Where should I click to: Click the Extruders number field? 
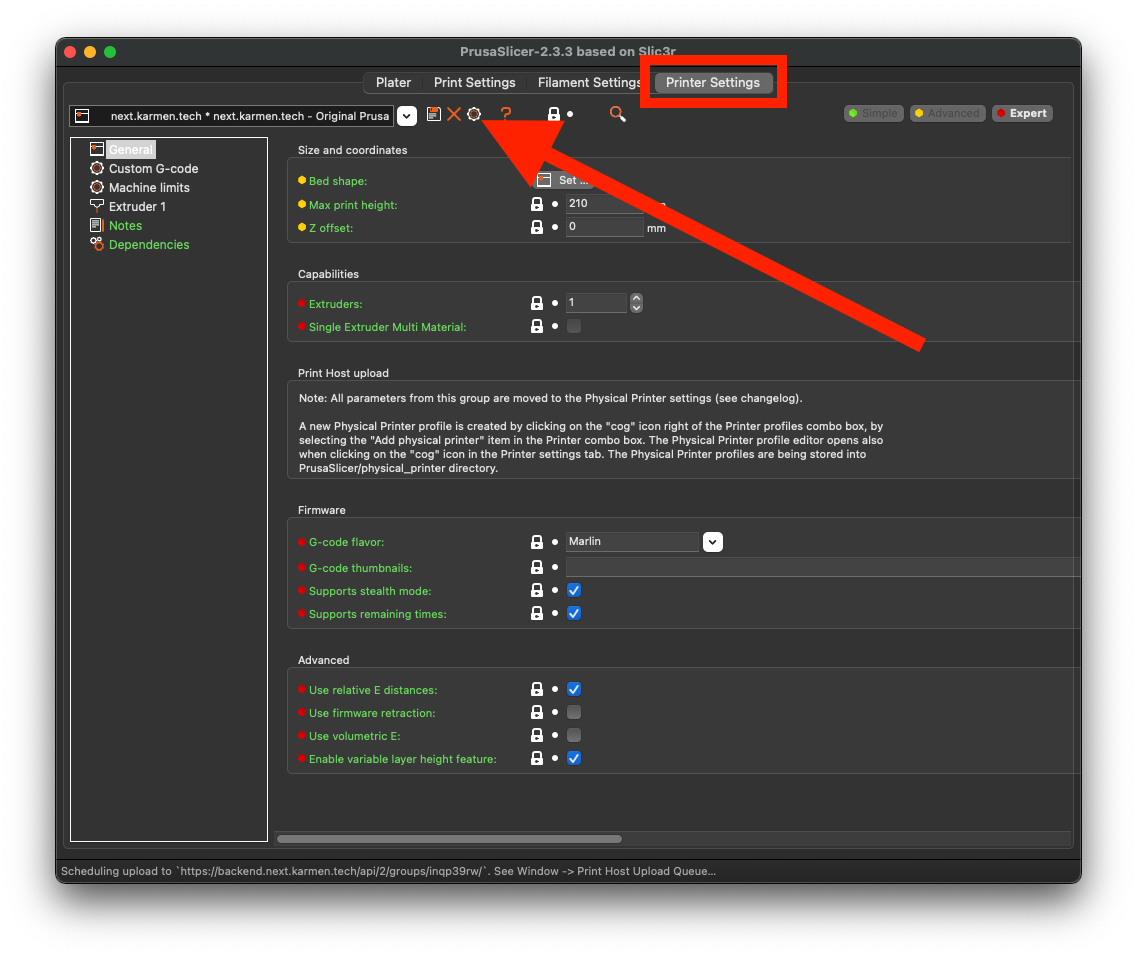click(x=596, y=302)
